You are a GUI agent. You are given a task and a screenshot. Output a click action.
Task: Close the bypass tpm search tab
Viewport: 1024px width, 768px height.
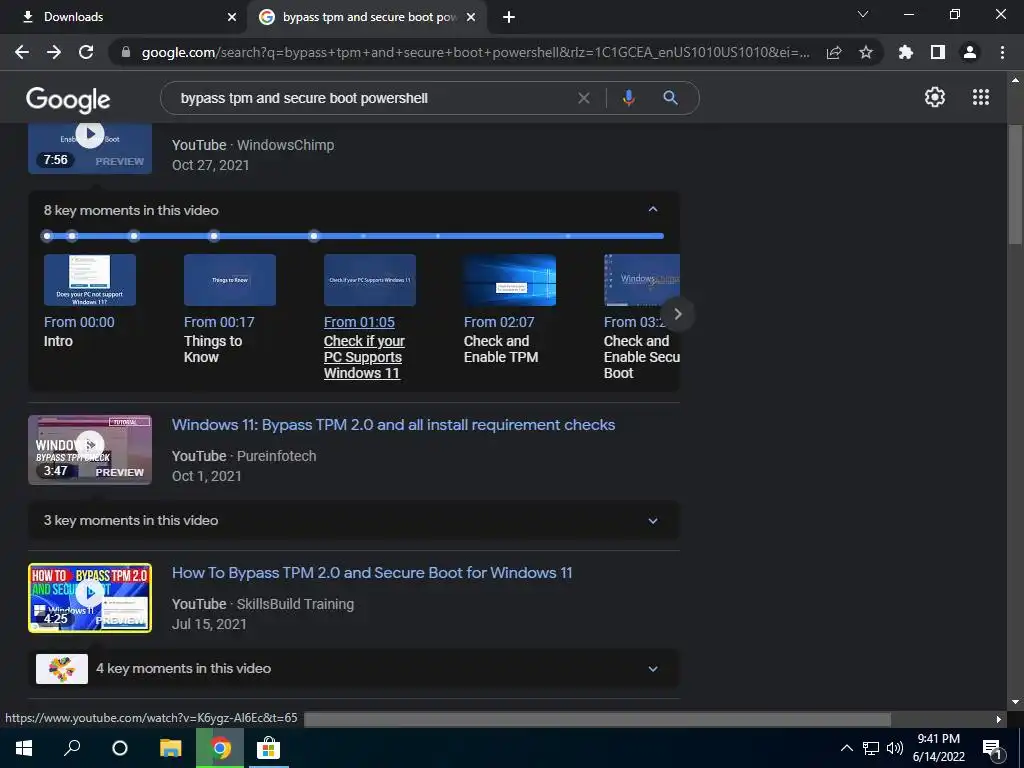tap(471, 17)
